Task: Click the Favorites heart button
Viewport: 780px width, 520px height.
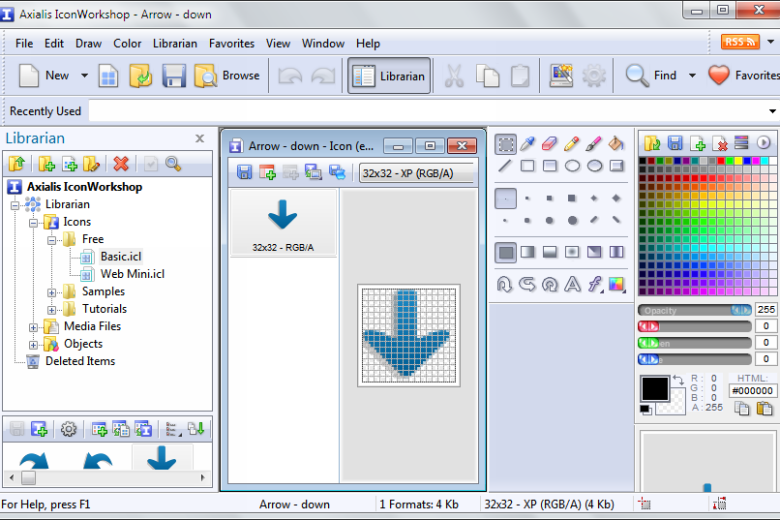Action: pyautogui.click(x=744, y=76)
